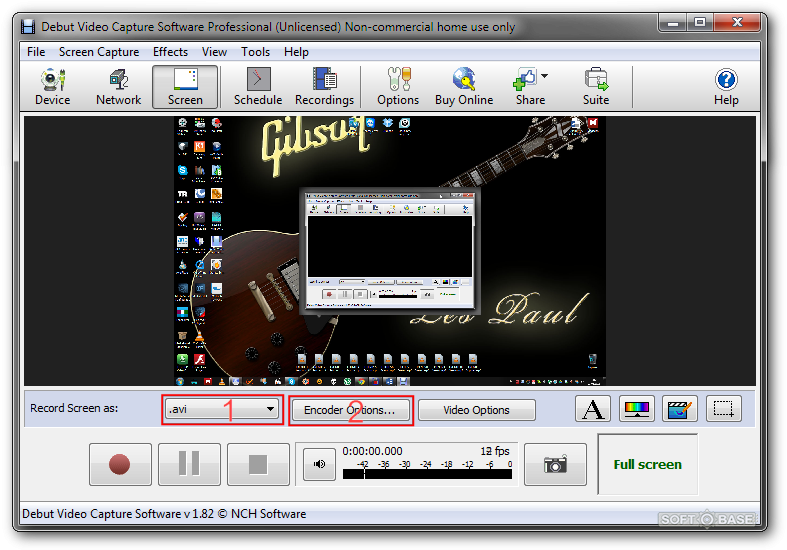
Task: Click the selection rectangle icon
Action: click(723, 408)
